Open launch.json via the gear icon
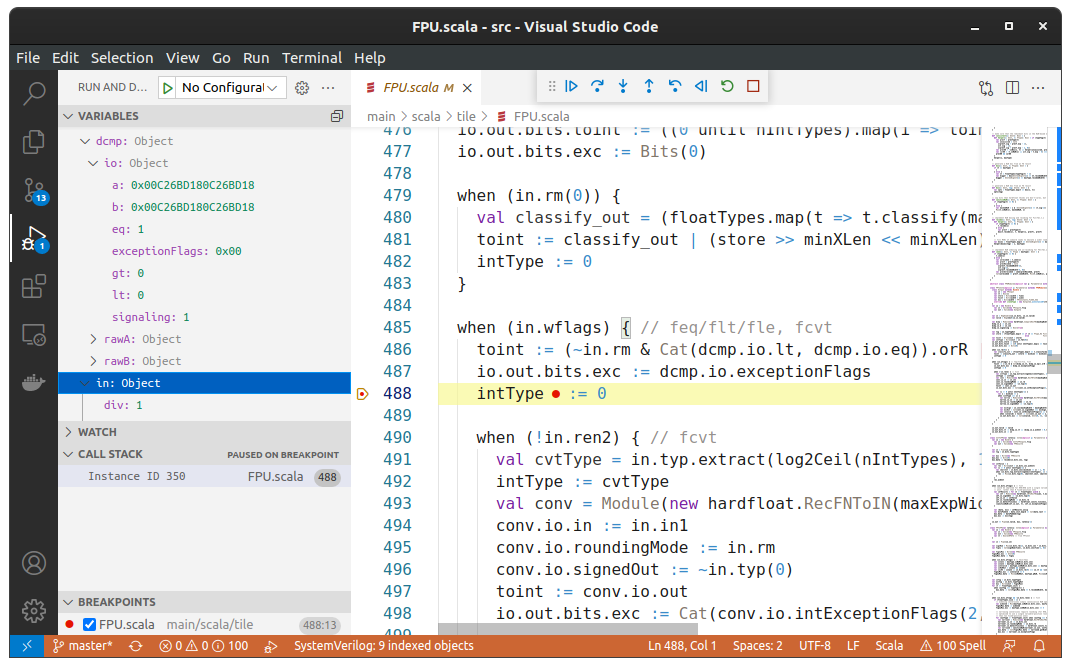 pyautogui.click(x=302, y=88)
